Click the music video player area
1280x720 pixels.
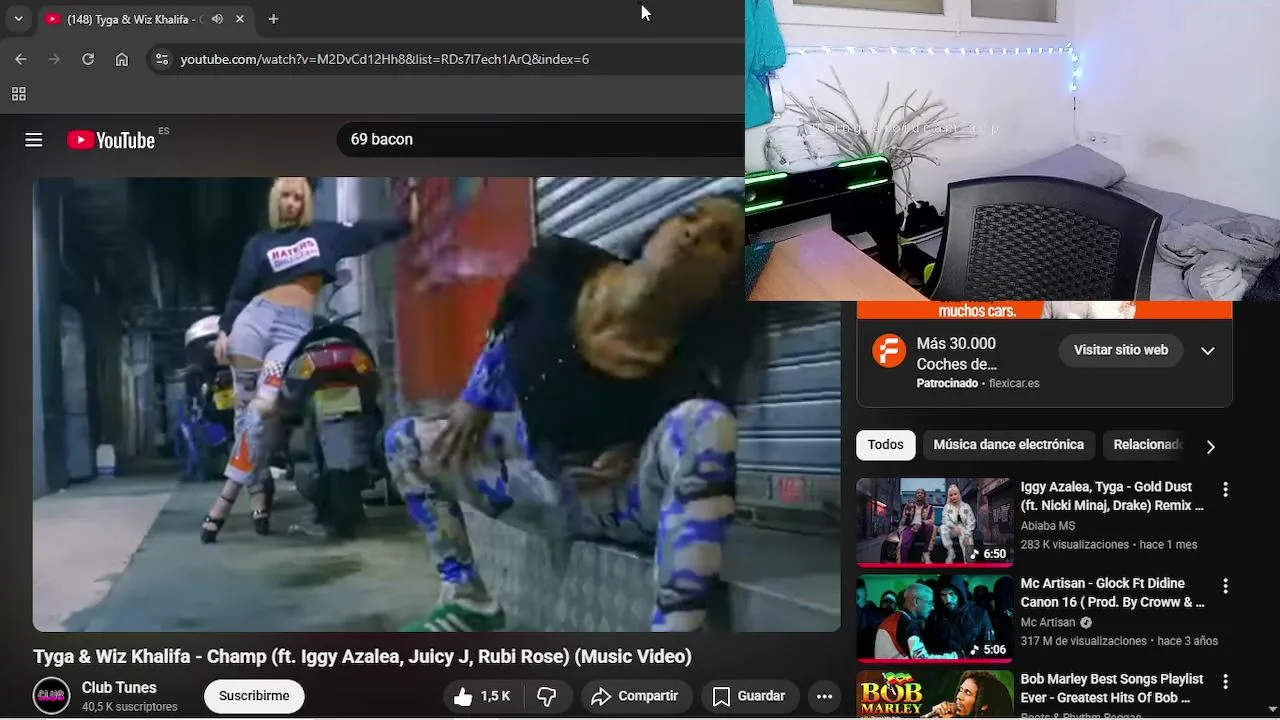coord(437,404)
